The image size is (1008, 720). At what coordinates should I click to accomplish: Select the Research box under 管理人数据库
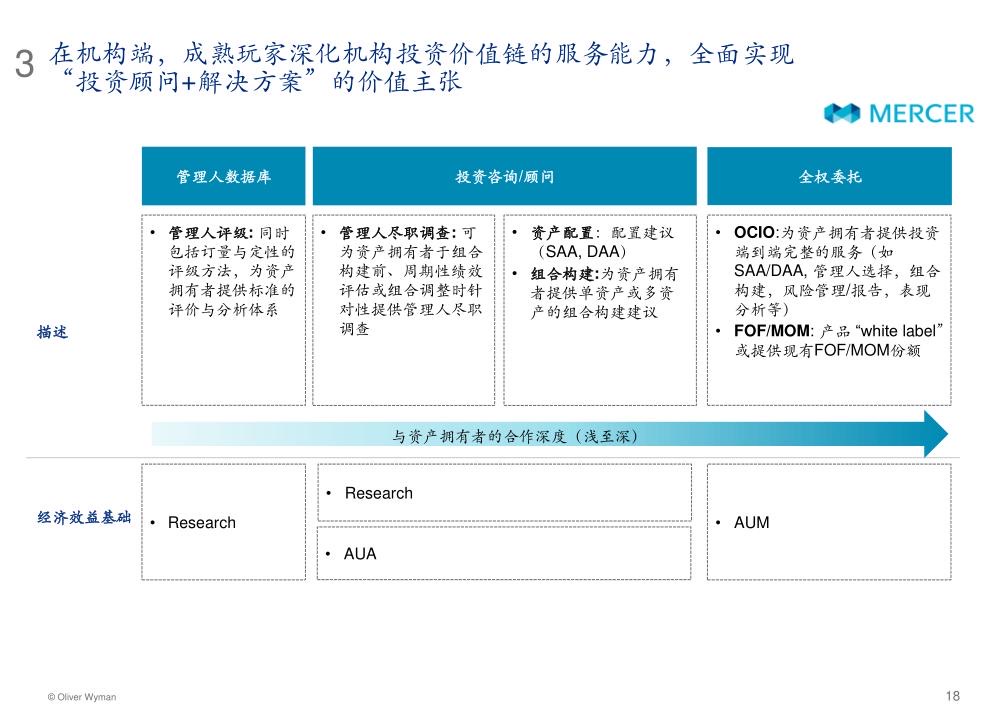pos(224,522)
